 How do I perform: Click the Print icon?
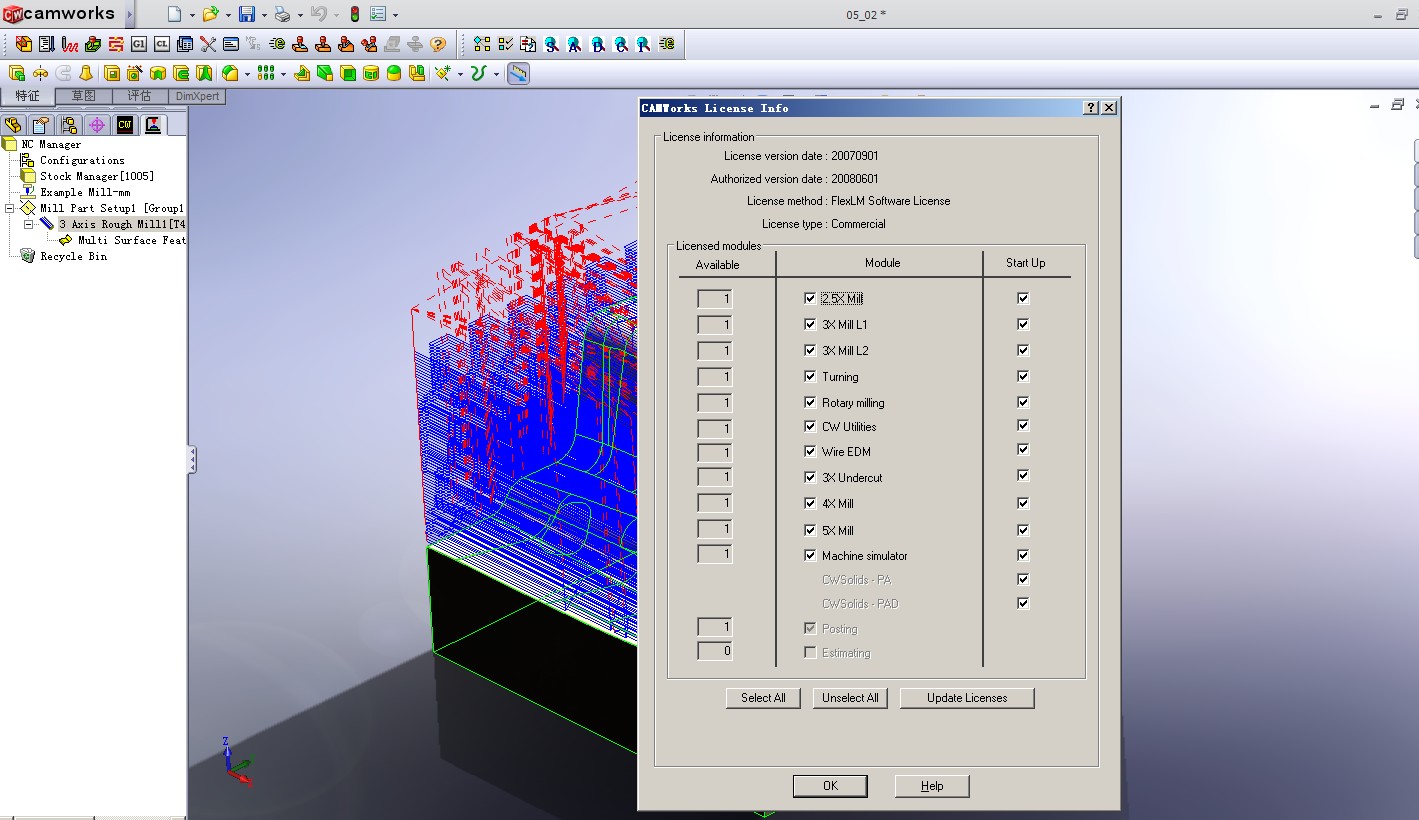click(x=283, y=14)
